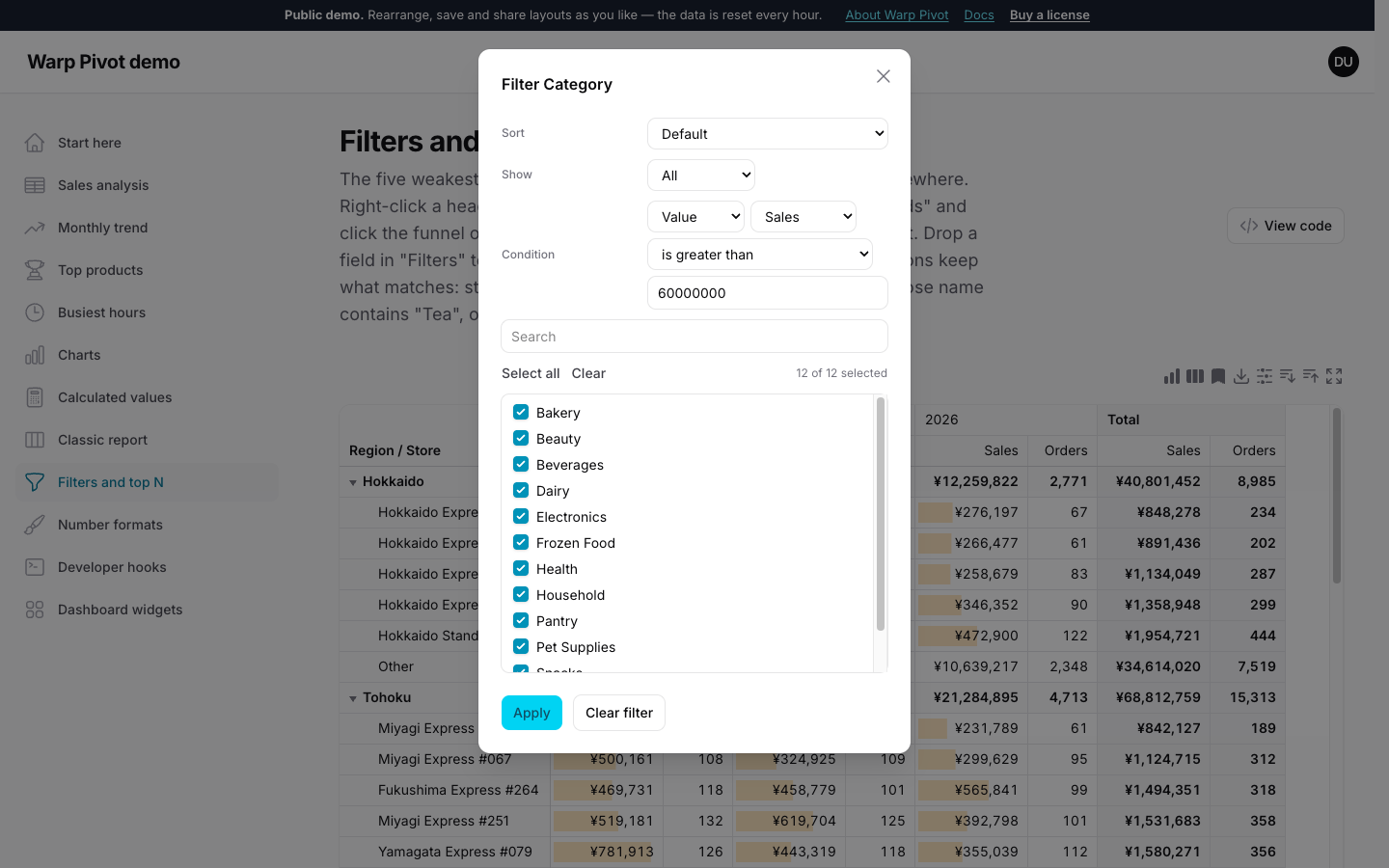Uncheck the Electronics category
The width and height of the screenshot is (1389, 868).
521,516
